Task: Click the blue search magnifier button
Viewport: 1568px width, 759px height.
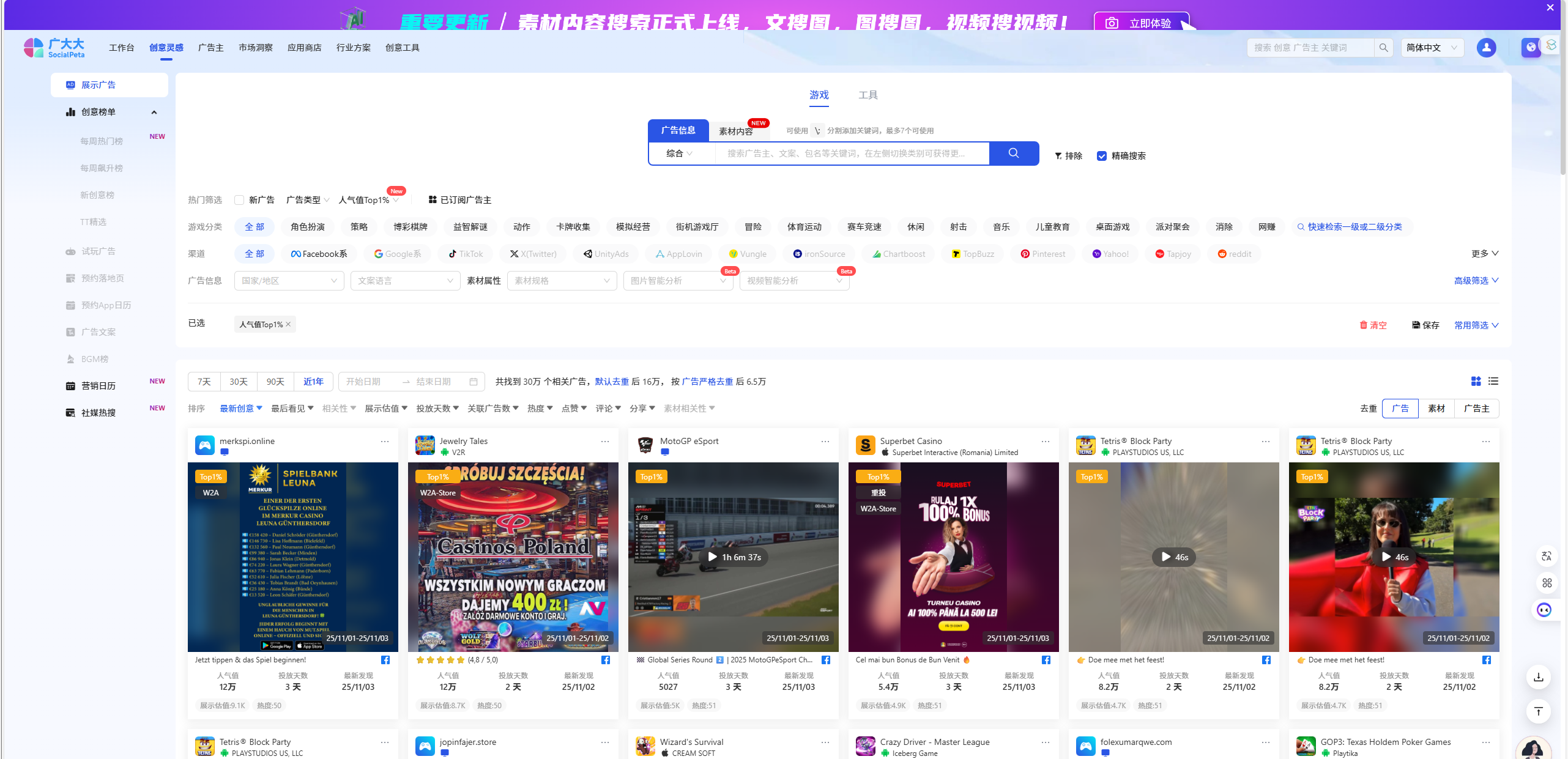Action: tap(1014, 153)
